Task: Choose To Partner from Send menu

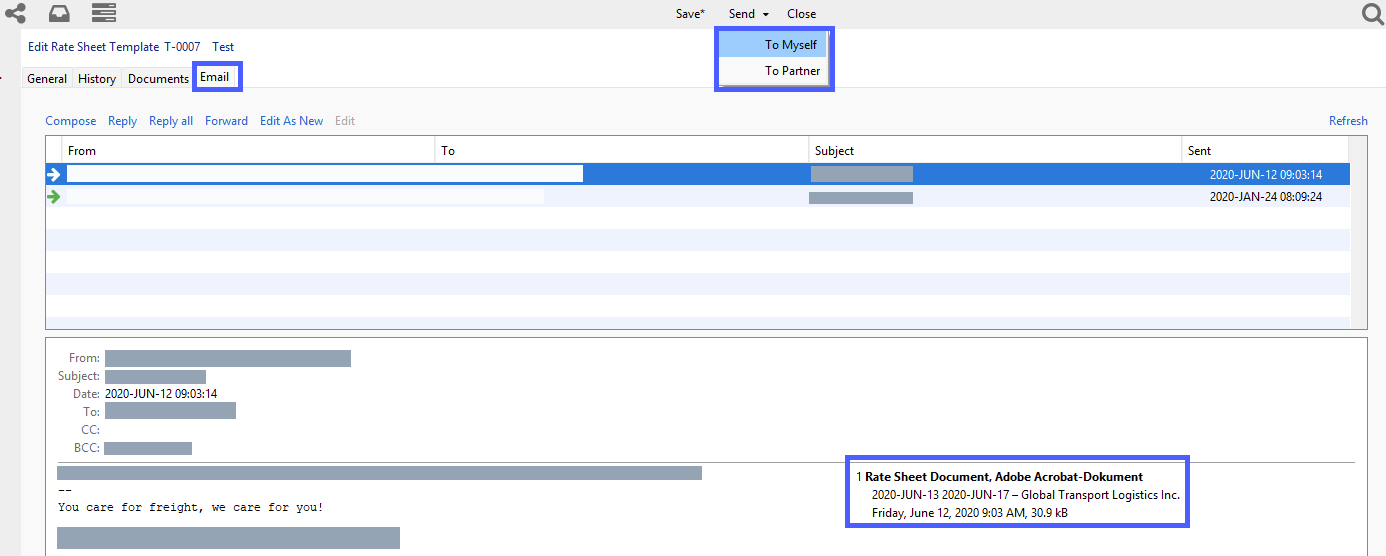Action: tap(774, 71)
